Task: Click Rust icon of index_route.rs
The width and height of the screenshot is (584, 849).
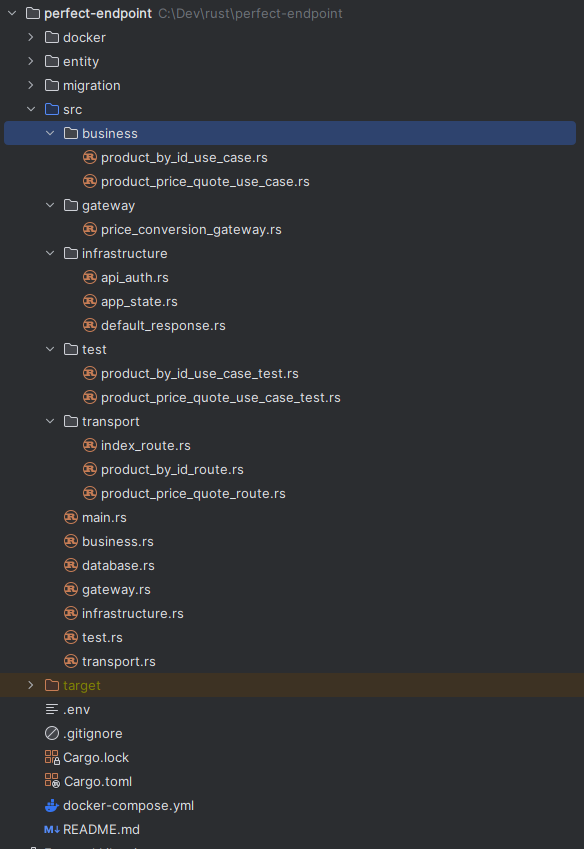Action: click(x=90, y=445)
